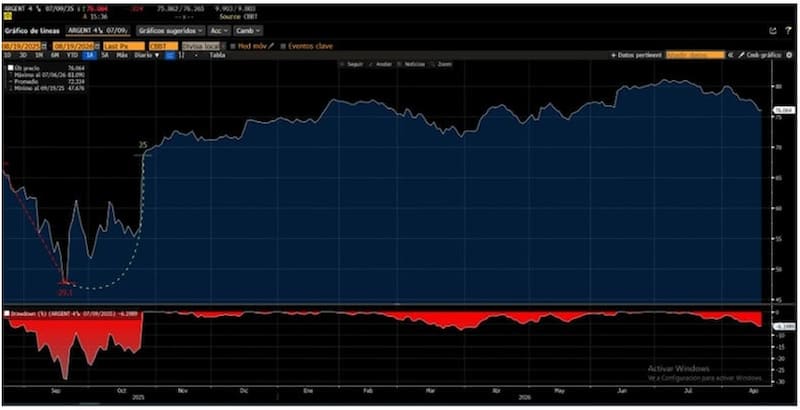The height and width of the screenshot is (410, 800).
Task: Select the 1M time range tab
Action: click(x=39, y=55)
